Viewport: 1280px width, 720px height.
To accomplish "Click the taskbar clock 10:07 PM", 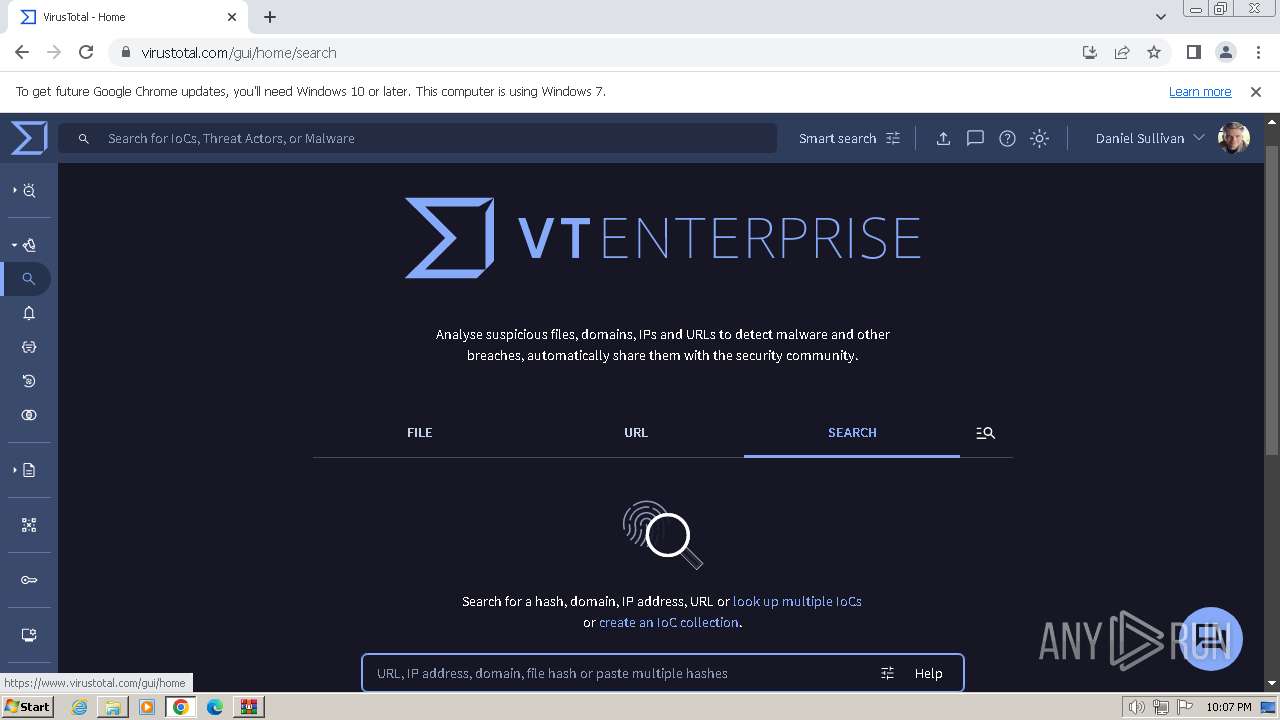I will tap(1228, 707).
